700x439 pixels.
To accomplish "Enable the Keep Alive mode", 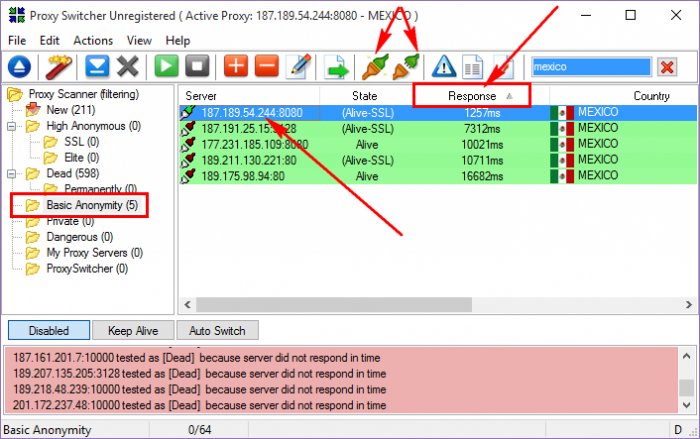I will [133, 330].
